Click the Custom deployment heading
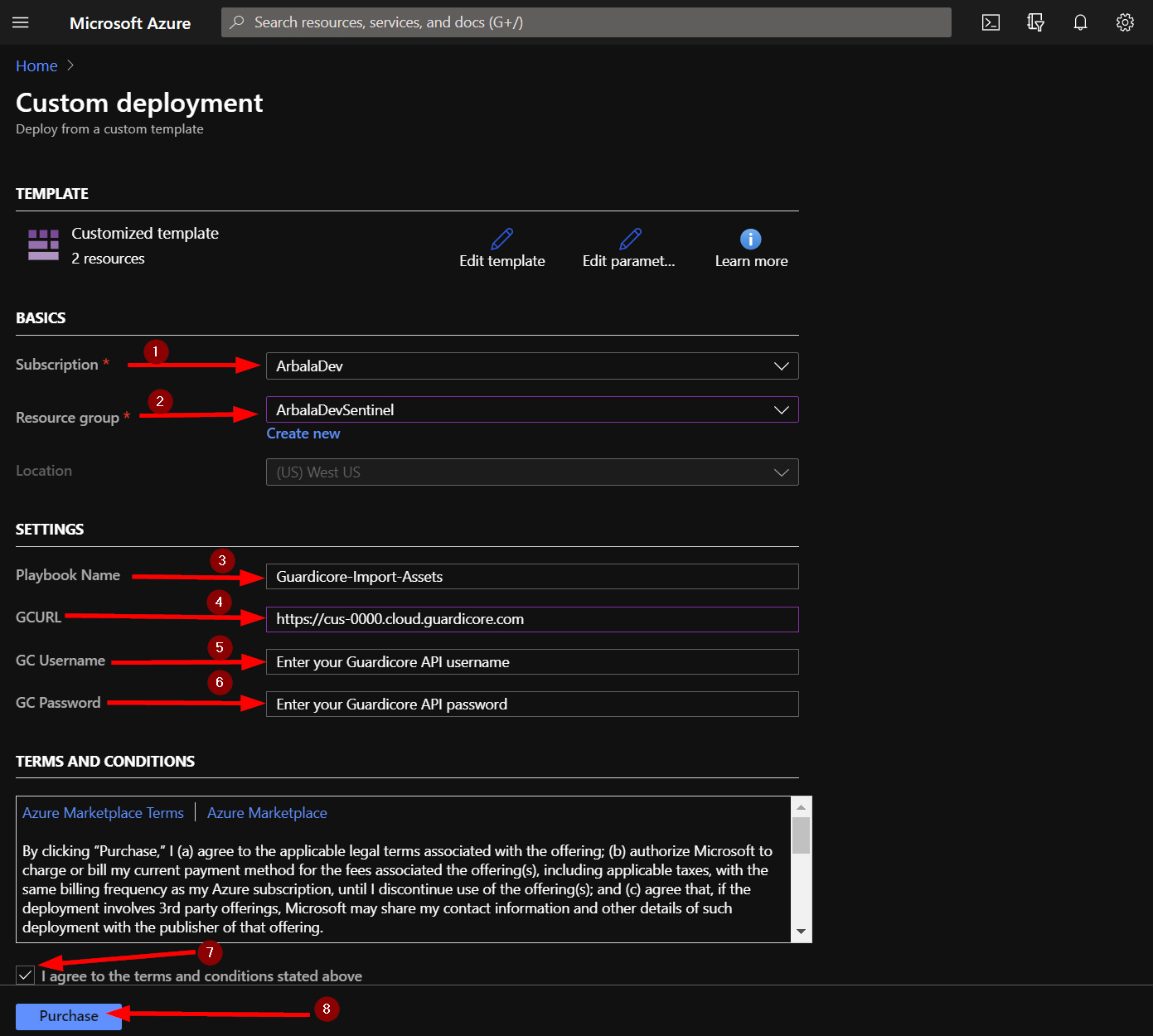The height and width of the screenshot is (1036, 1153). [139, 103]
